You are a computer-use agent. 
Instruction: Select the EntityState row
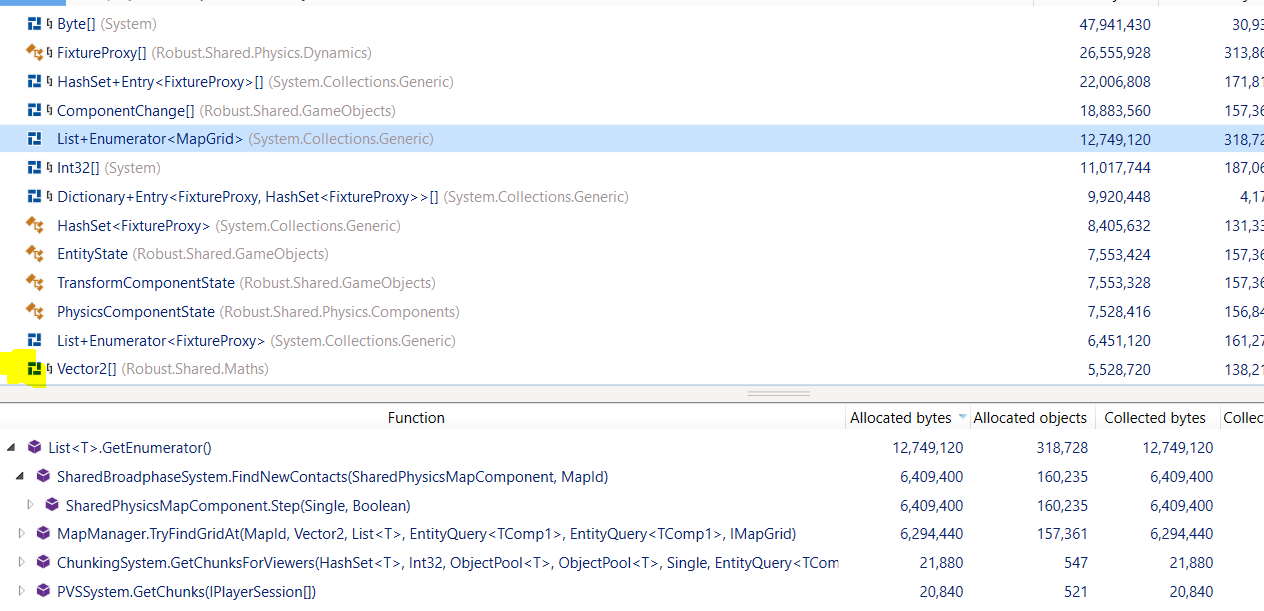click(x=632, y=254)
